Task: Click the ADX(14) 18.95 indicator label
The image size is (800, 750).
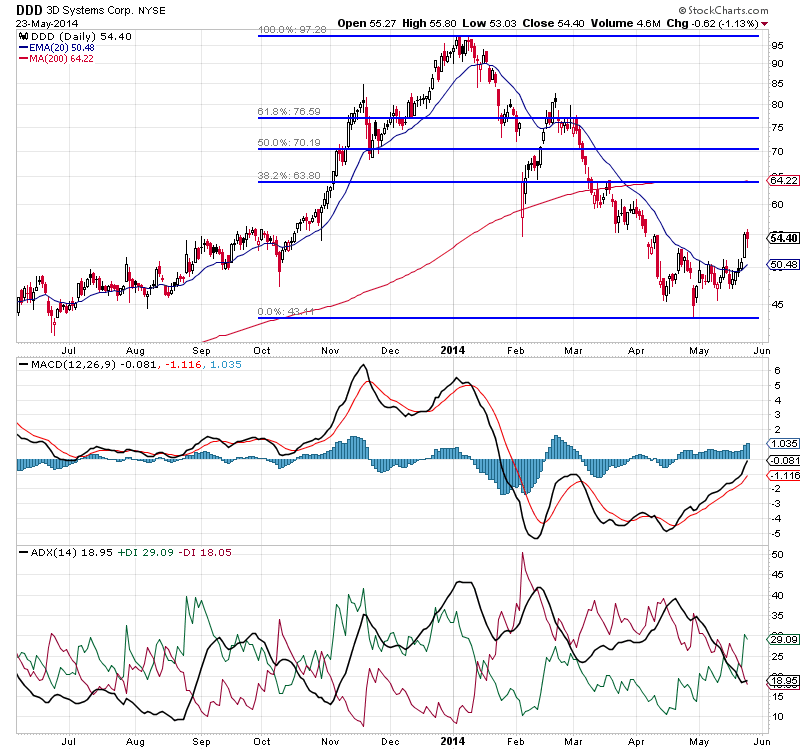Action: pos(71,553)
